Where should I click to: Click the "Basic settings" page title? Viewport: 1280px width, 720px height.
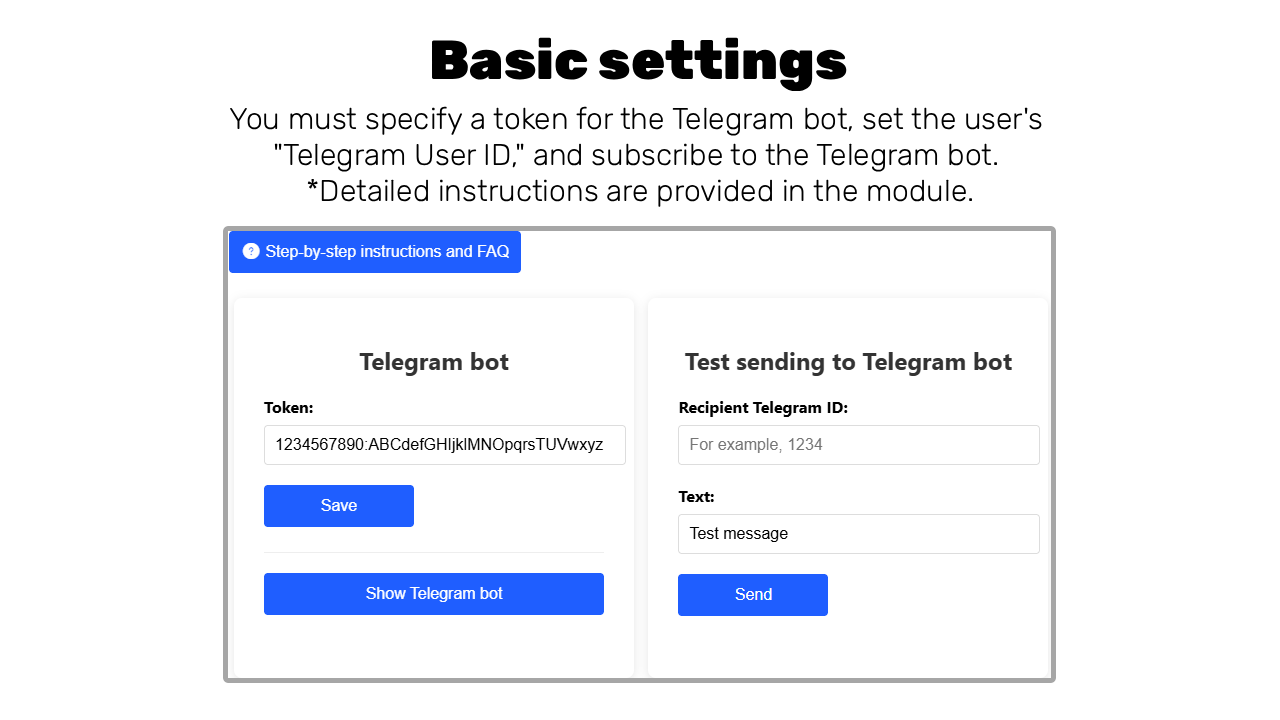click(638, 61)
